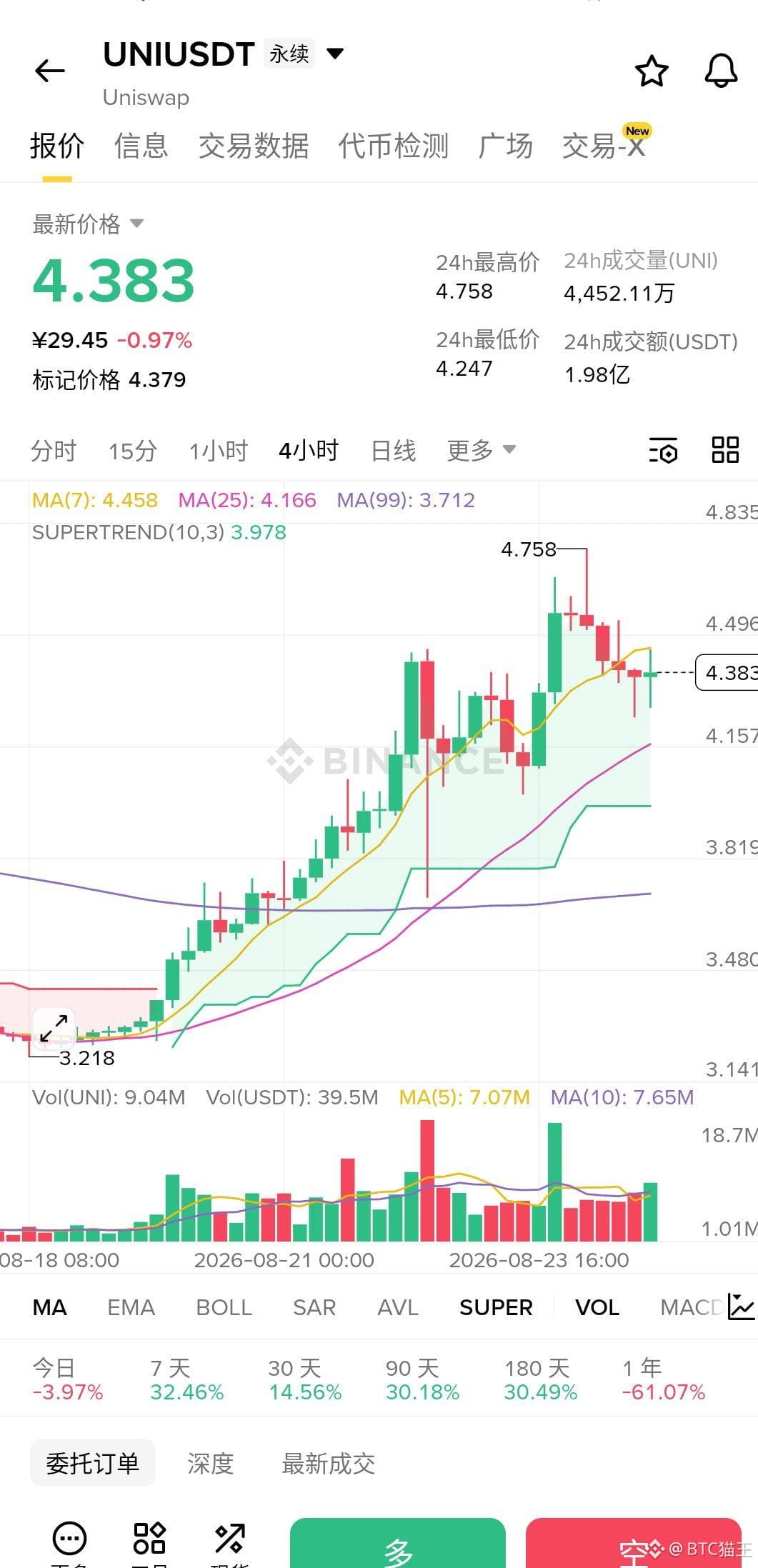
Task: Open the spot trading percent icon at the bottom
Action: pos(230,1538)
